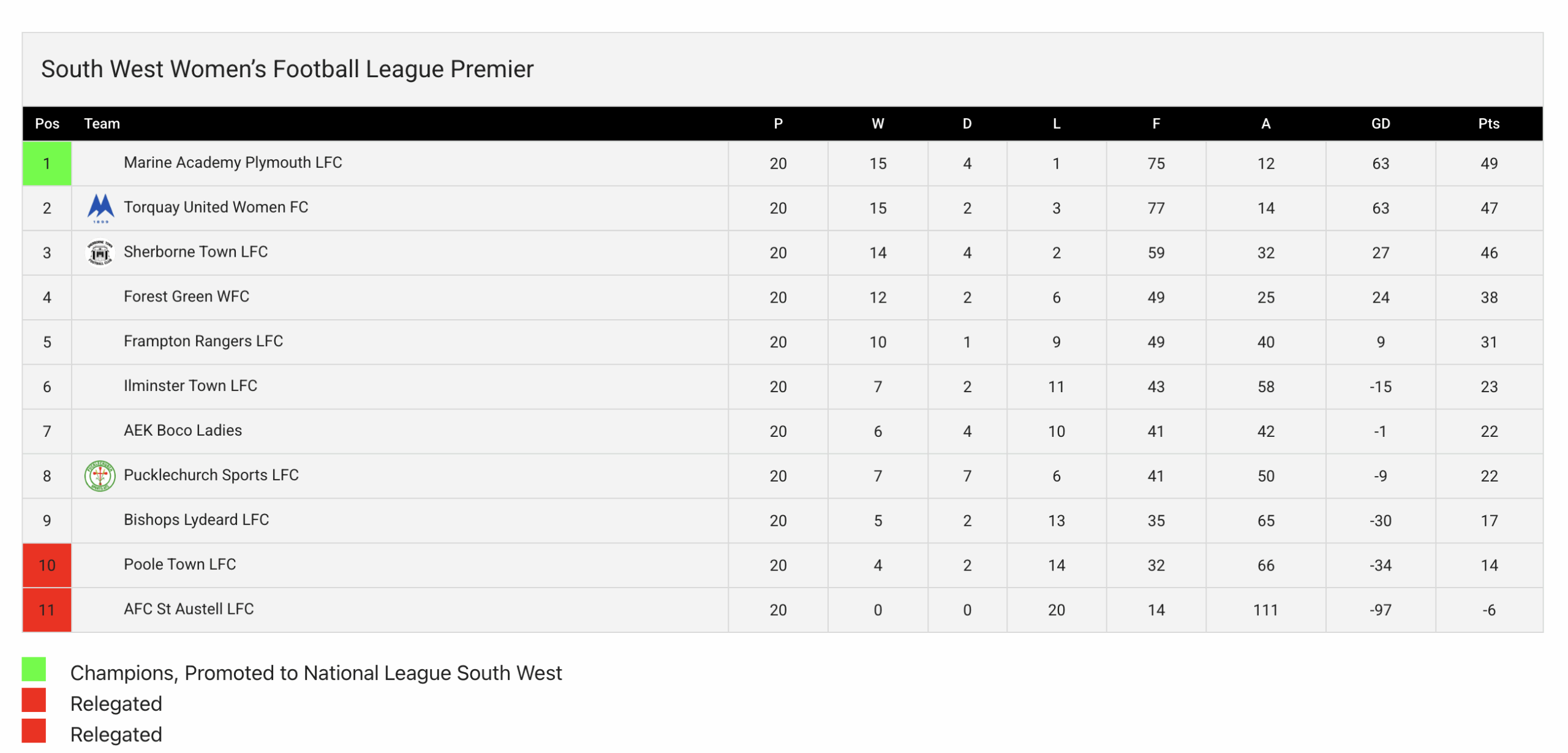Open Torquay United Women FC team link

[216, 207]
